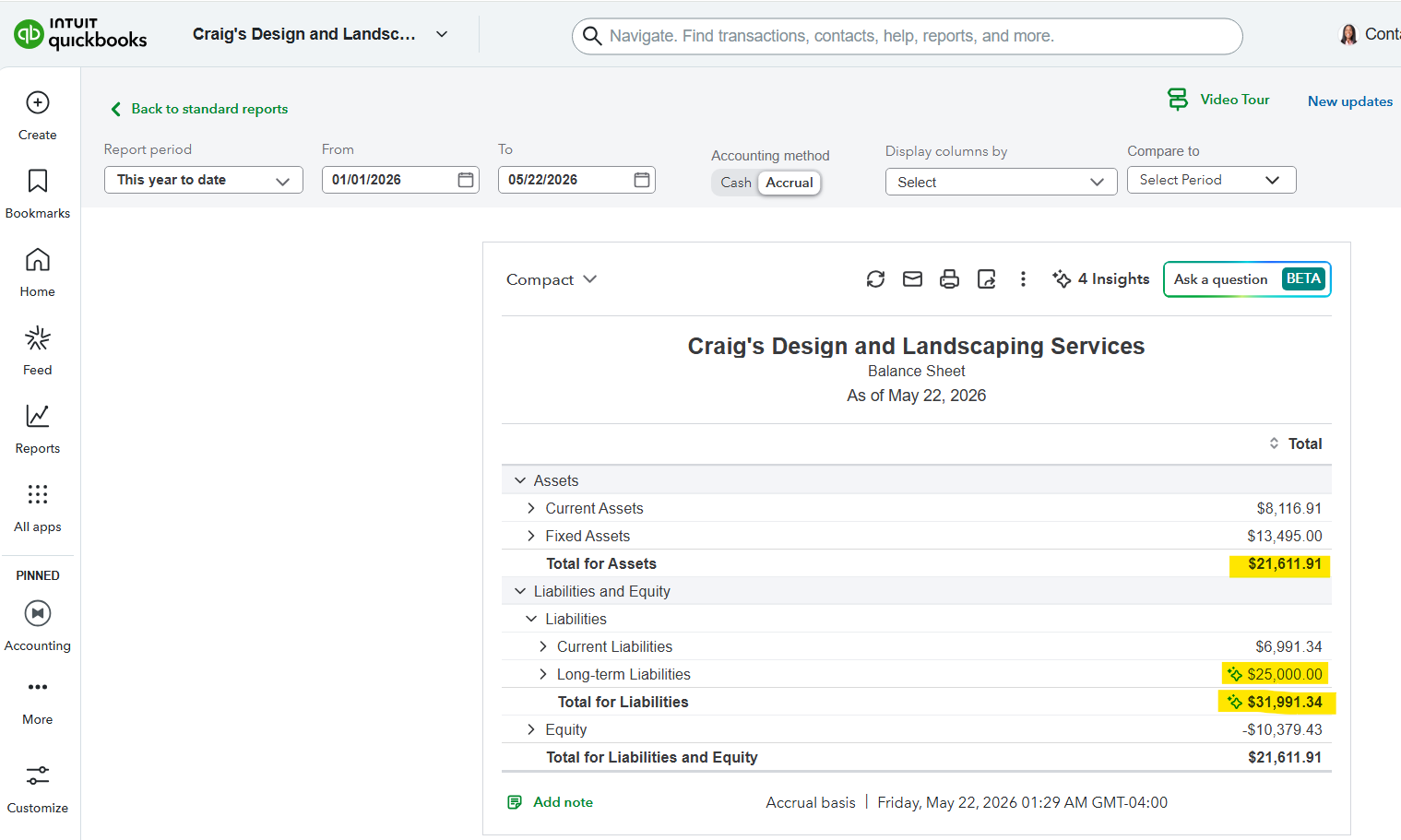
Task: Sort by the Total column arrows
Action: [1274, 444]
